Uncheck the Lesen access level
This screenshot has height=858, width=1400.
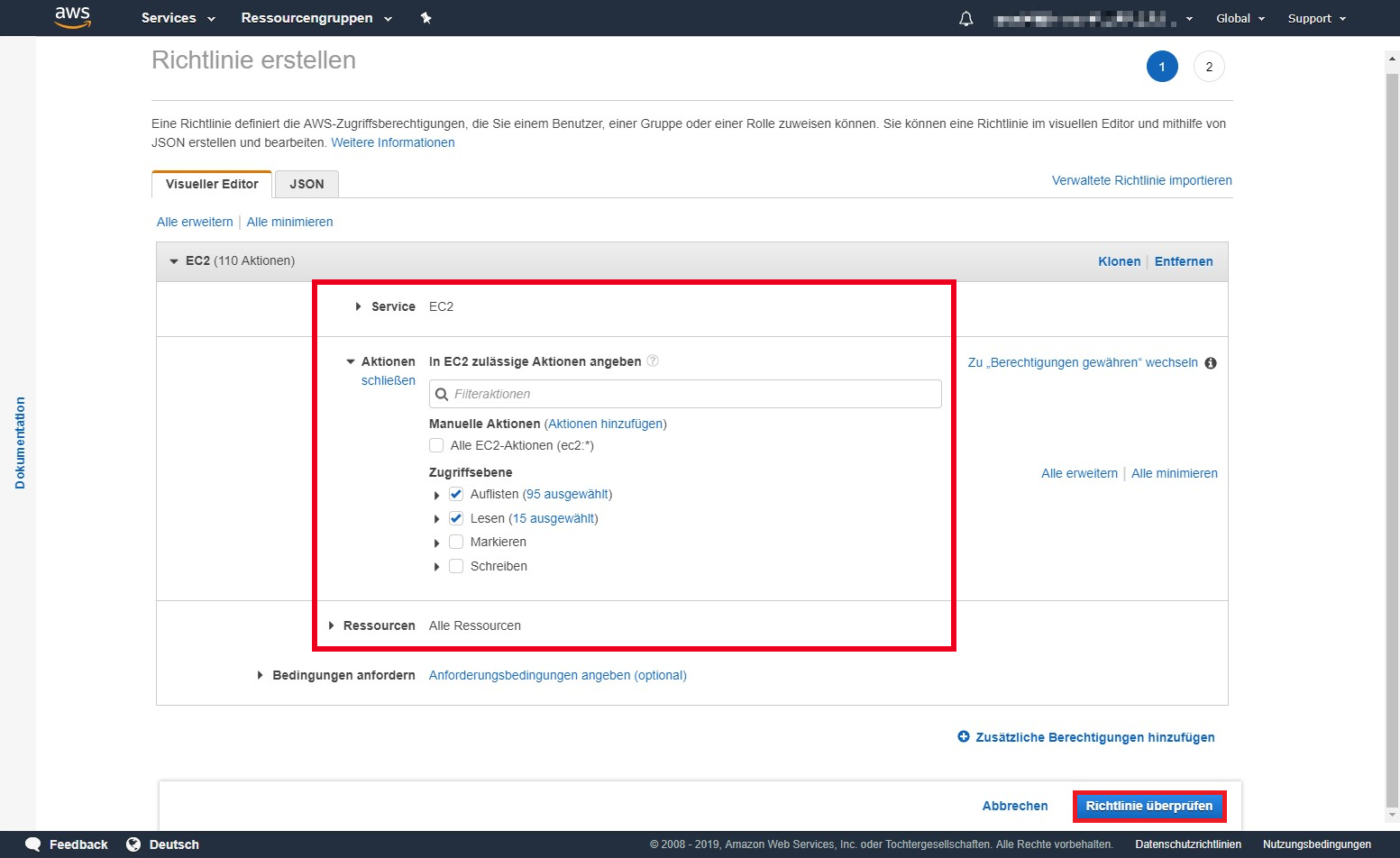pyautogui.click(x=456, y=518)
